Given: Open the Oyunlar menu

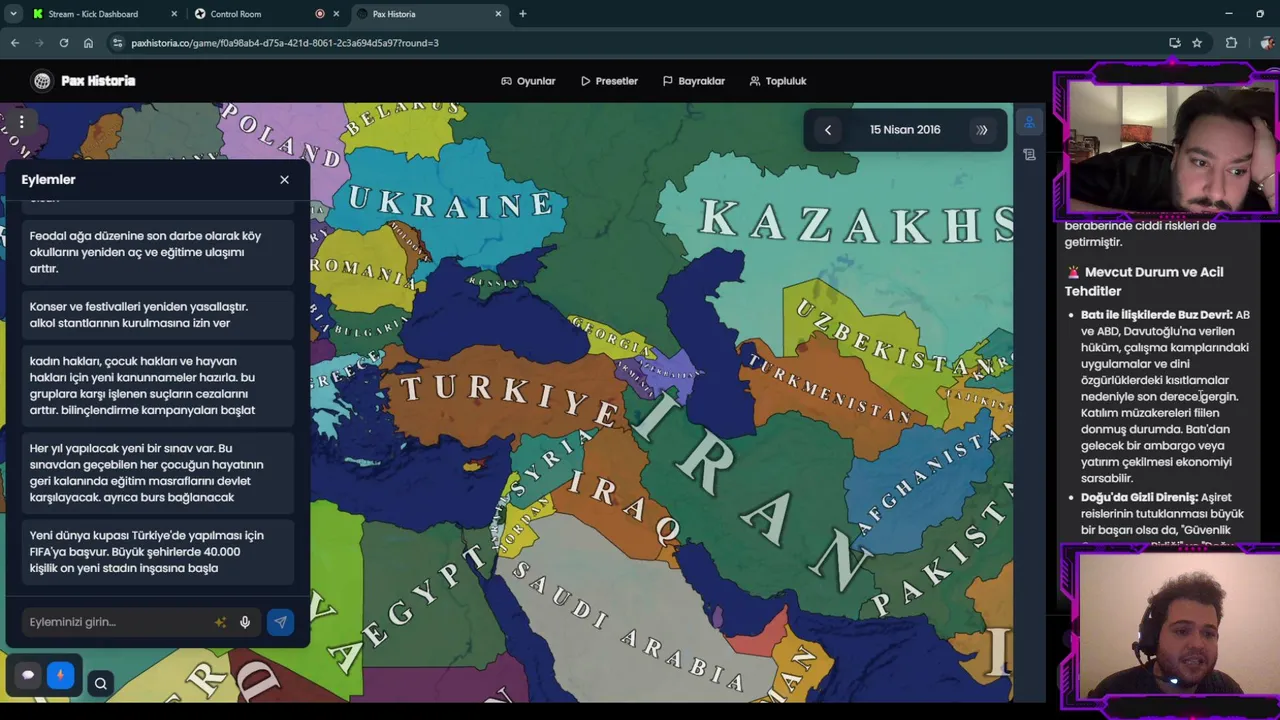Looking at the screenshot, I should point(529,81).
